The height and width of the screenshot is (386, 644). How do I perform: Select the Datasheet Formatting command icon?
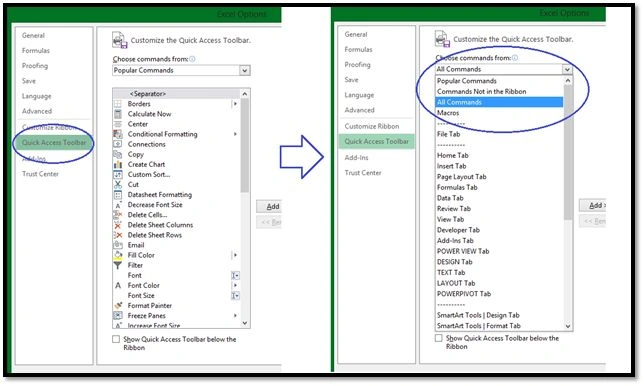118,195
